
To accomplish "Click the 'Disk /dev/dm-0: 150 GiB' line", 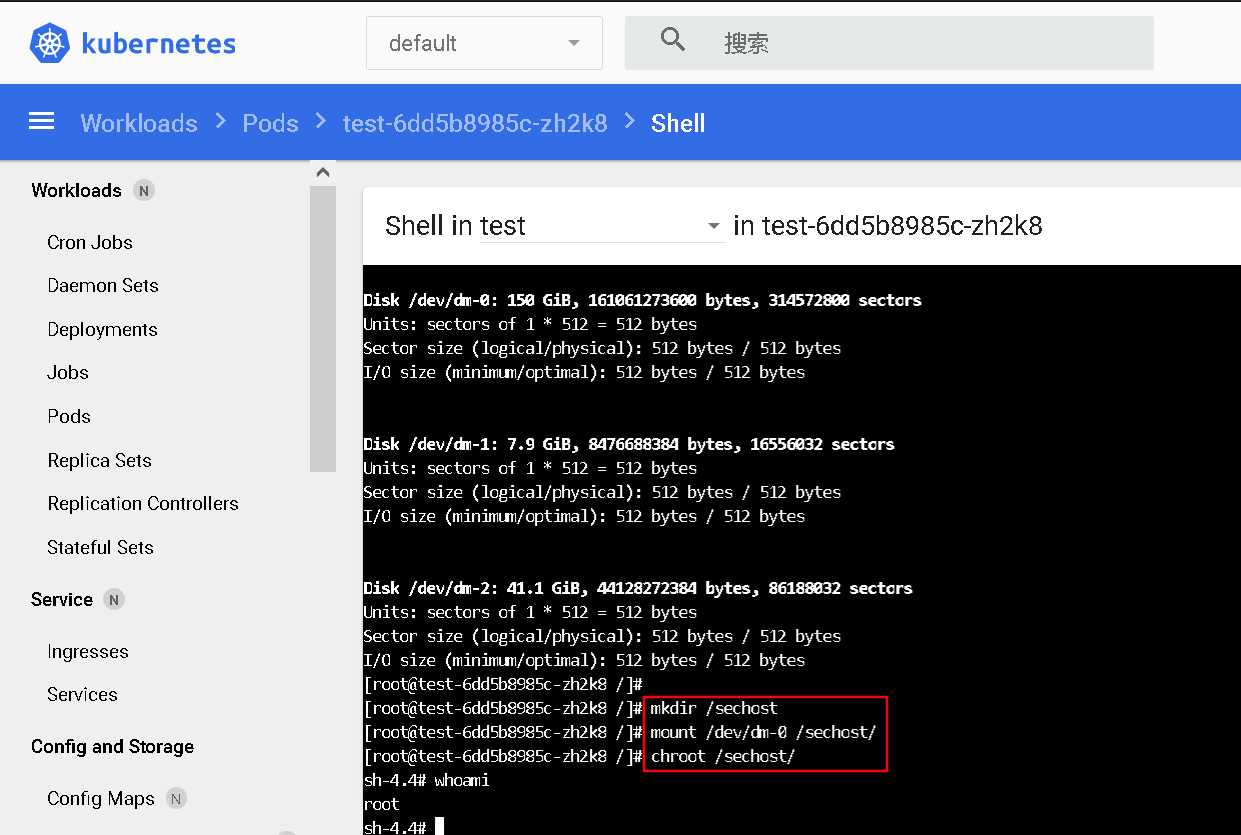I will tap(642, 300).
